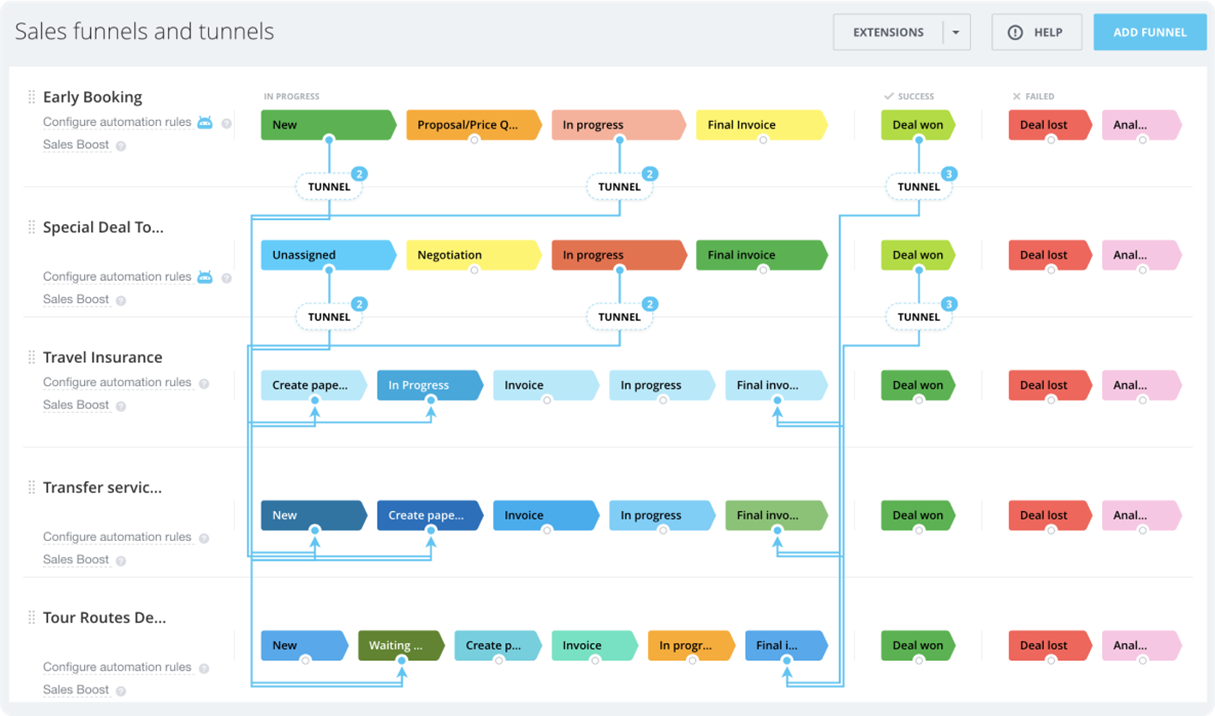Screen dimensions: 1215x716
Task: Open Configure automation rules for Transfer services
Action: 117,537
